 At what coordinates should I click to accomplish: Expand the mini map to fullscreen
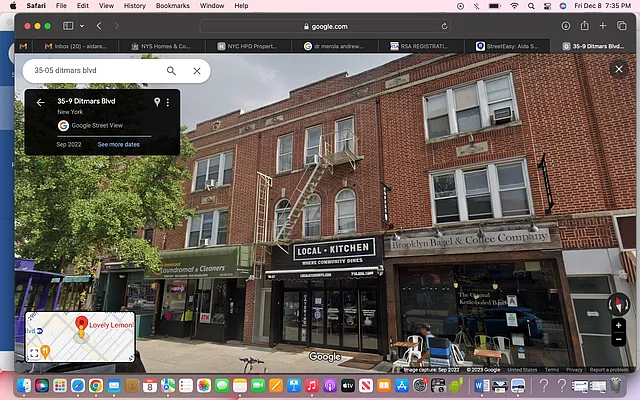(33, 352)
